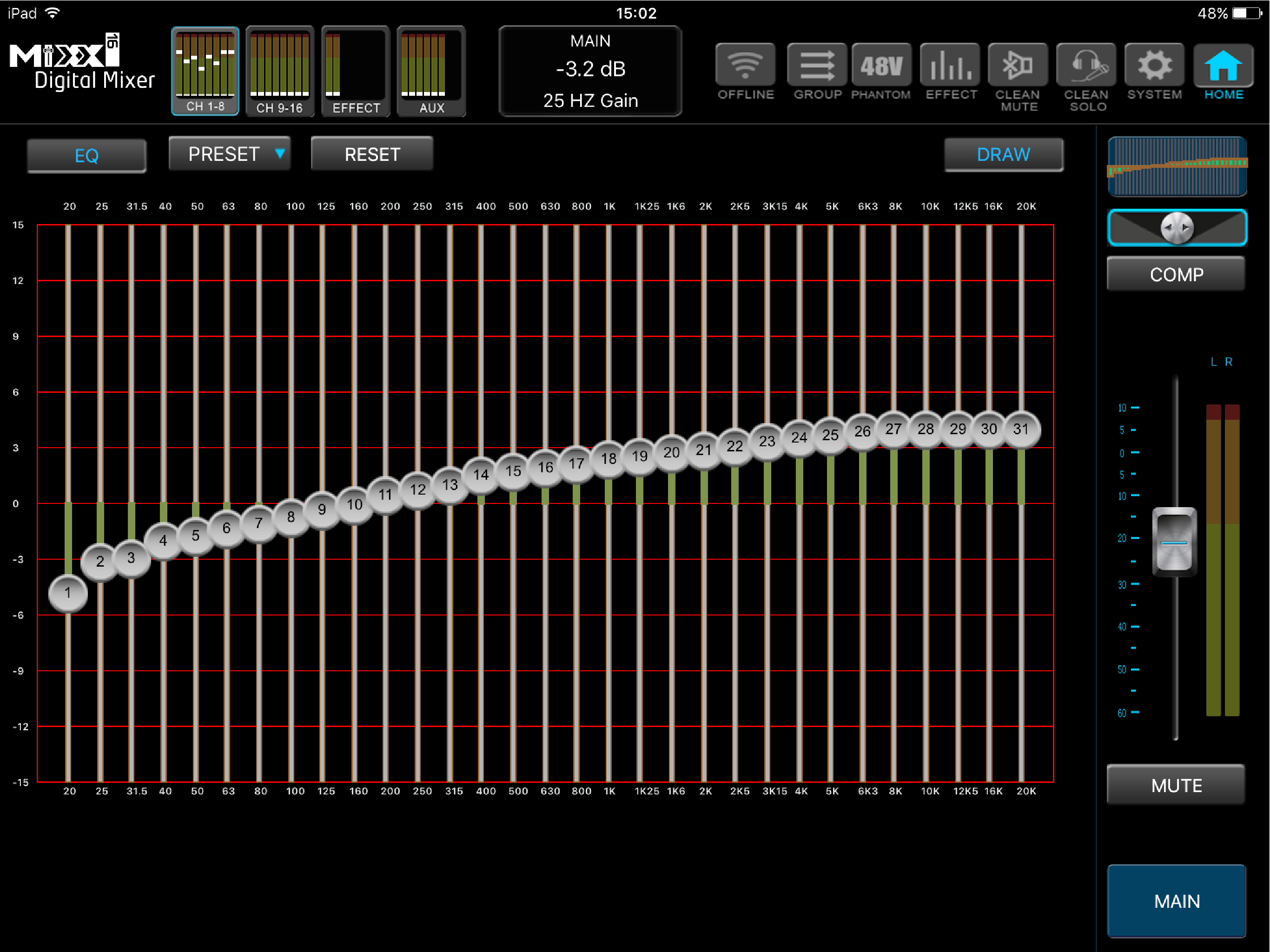The height and width of the screenshot is (952, 1270).
Task: Select EQ band knob 15 at 500 Hz
Action: (x=513, y=471)
